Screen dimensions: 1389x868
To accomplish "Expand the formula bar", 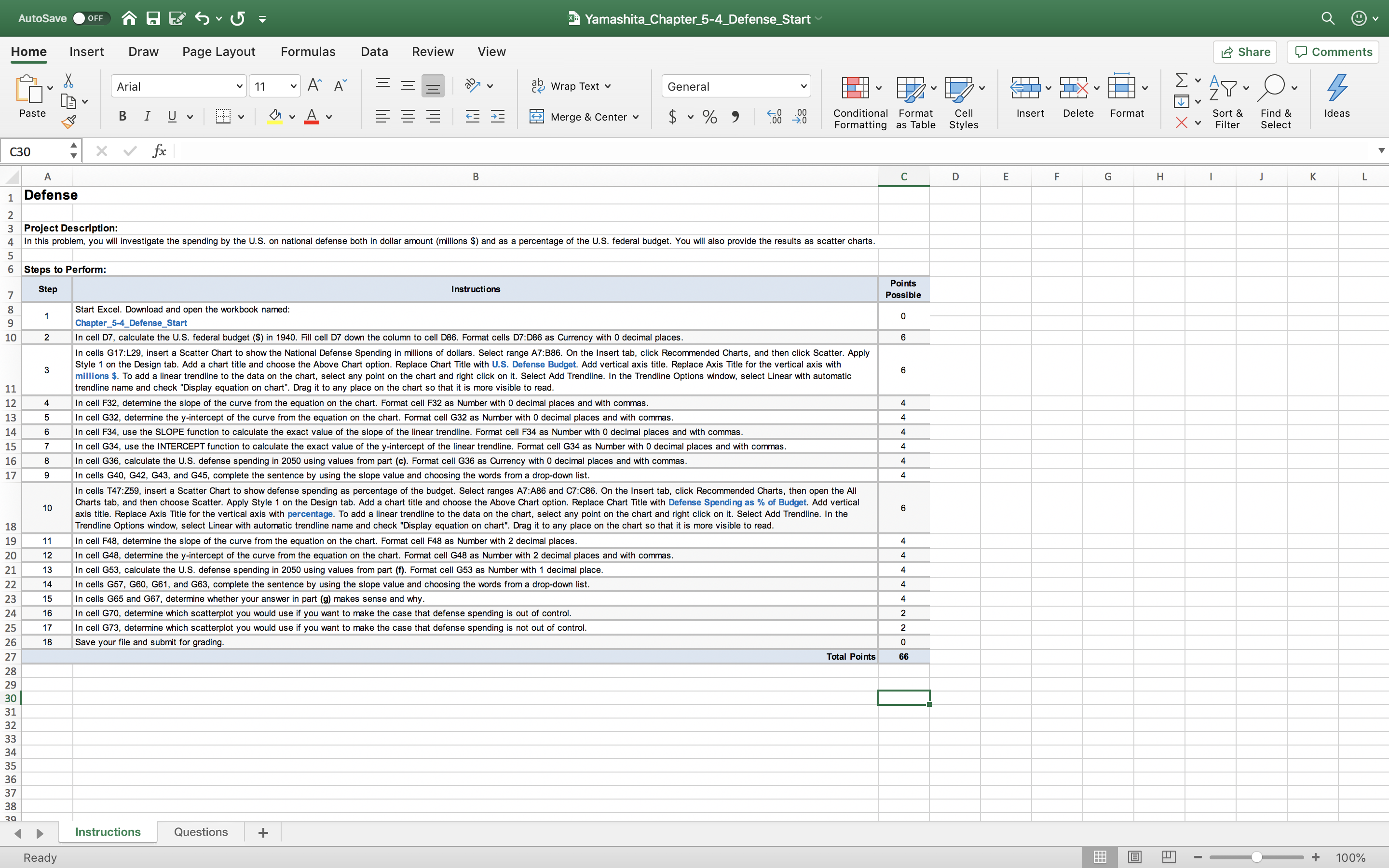I will 1381,151.
